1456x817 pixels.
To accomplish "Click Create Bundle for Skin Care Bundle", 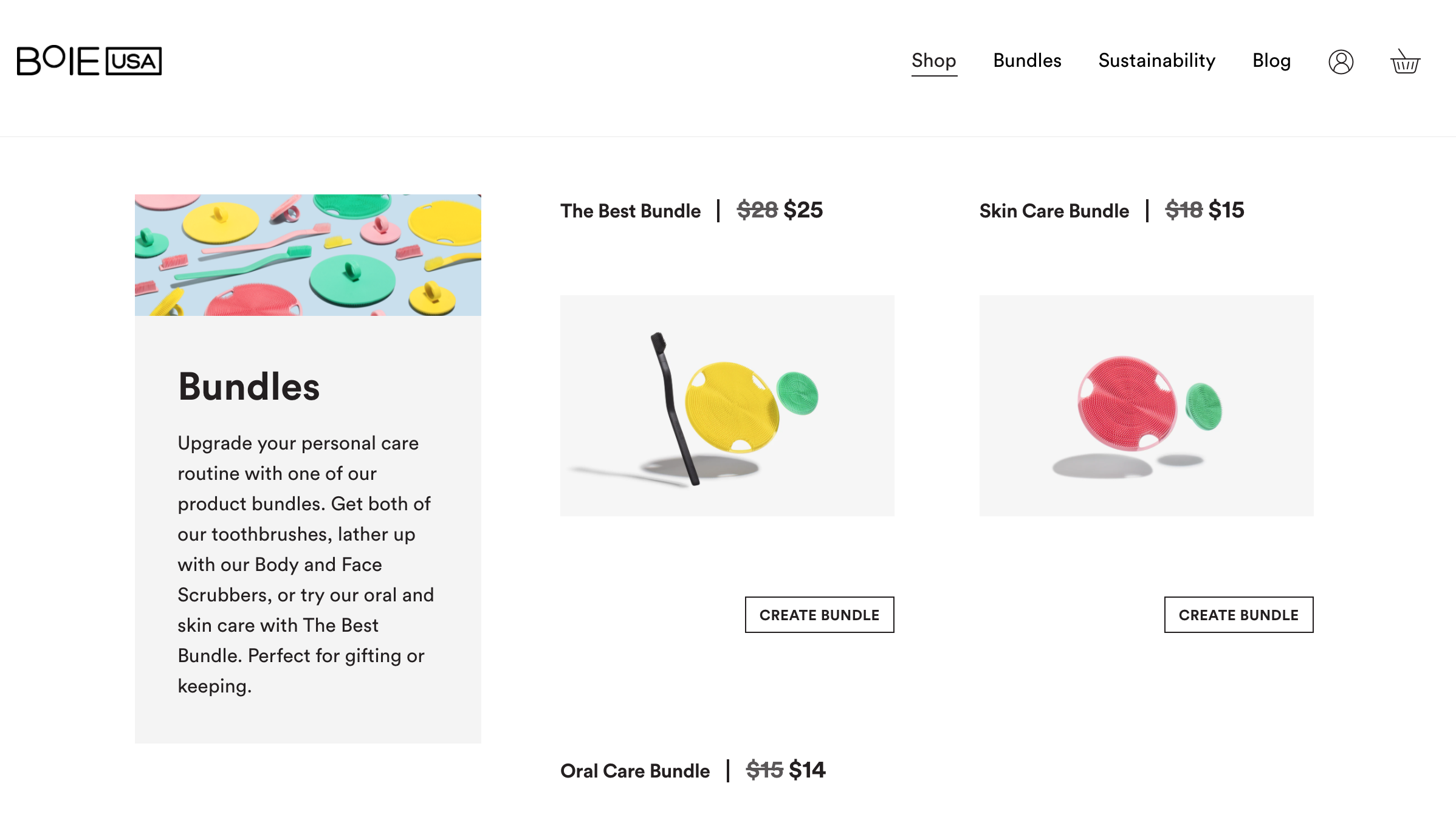I will [x=1238, y=615].
